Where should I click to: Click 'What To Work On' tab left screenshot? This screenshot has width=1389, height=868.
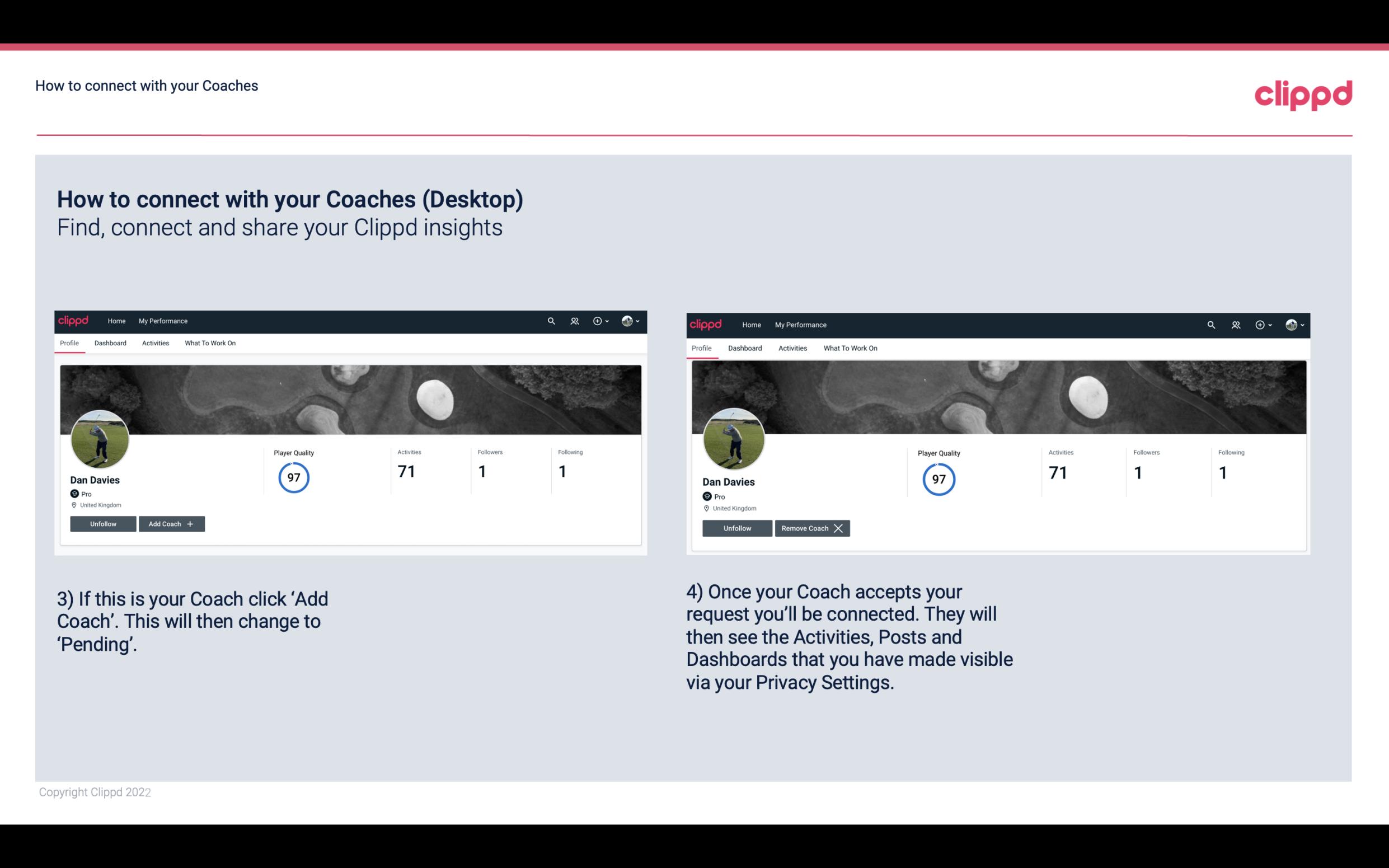pos(209,342)
